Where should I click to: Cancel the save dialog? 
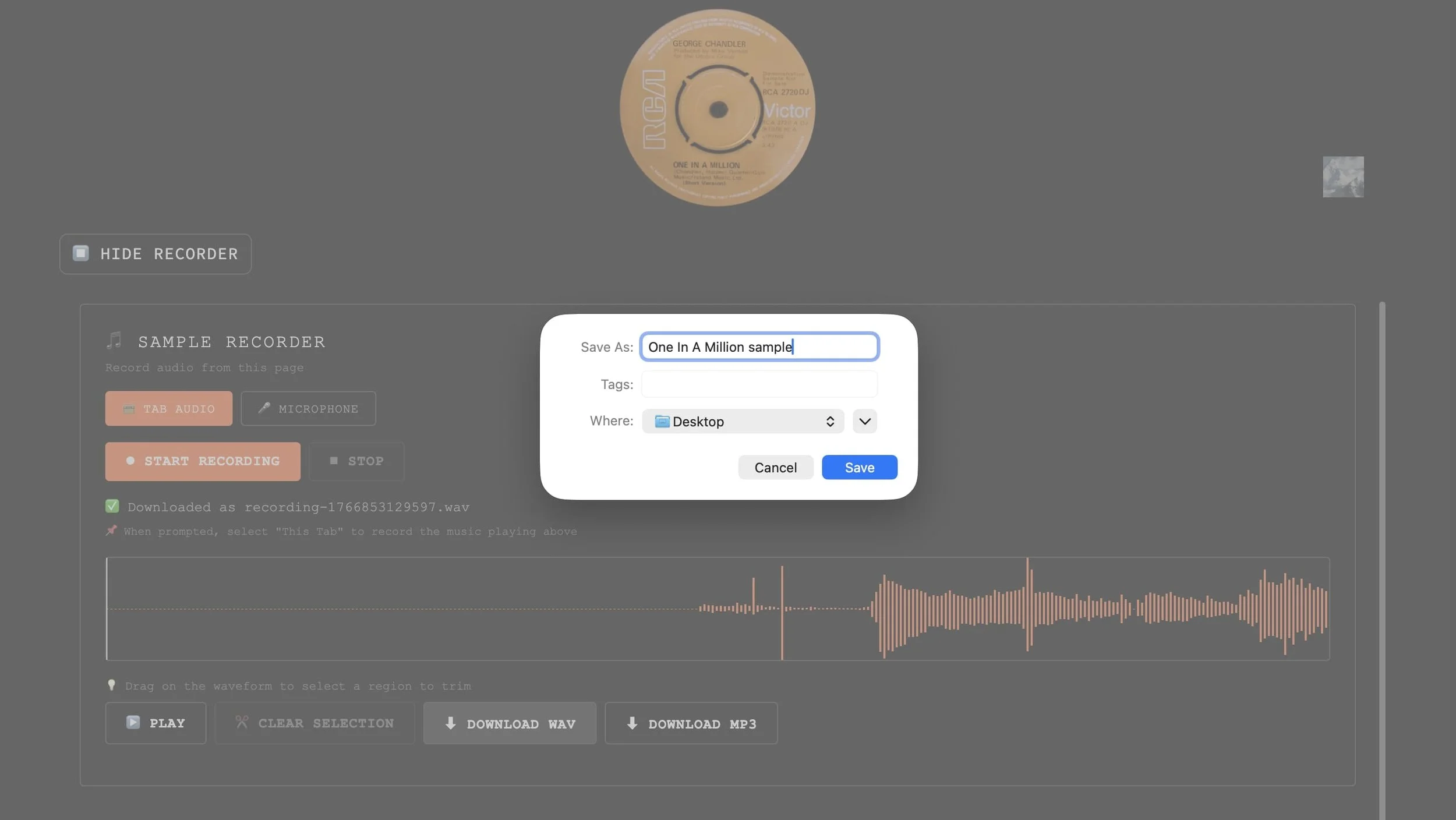coord(775,467)
